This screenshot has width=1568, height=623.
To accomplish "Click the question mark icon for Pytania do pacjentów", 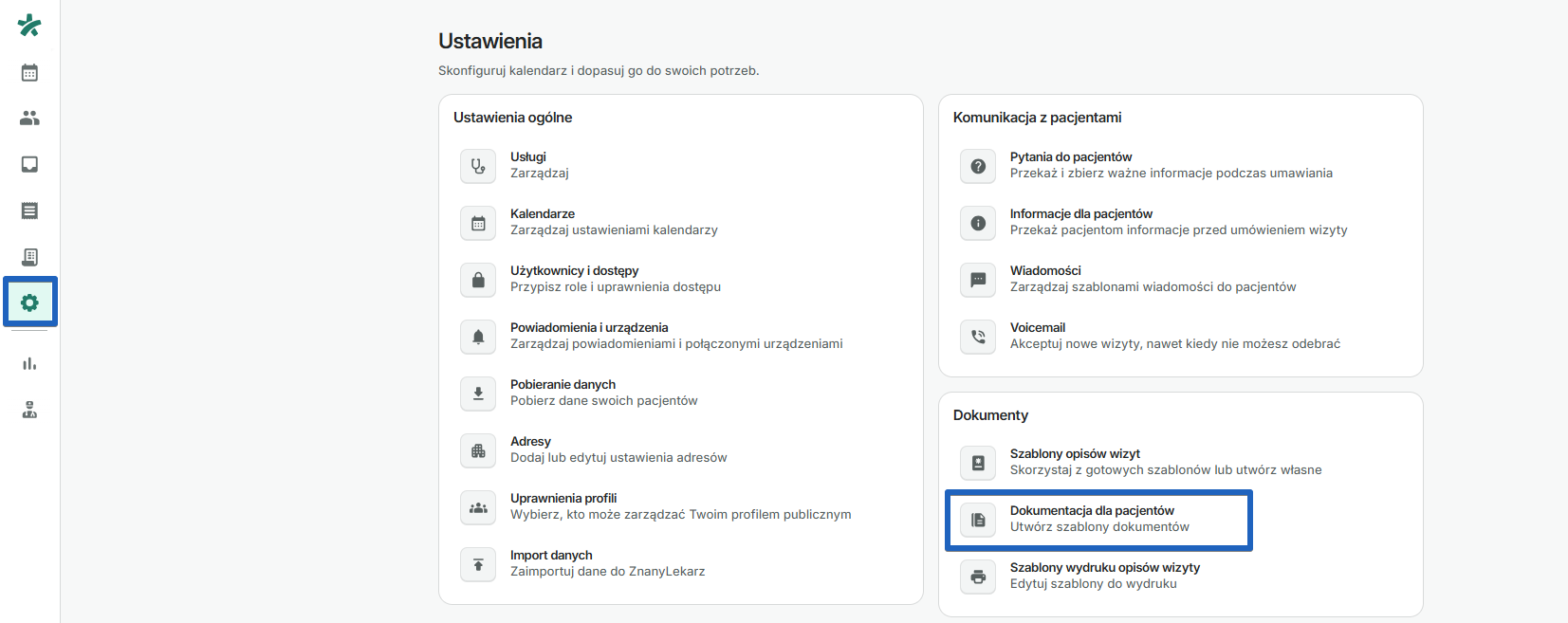I will click(x=978, y=166).
